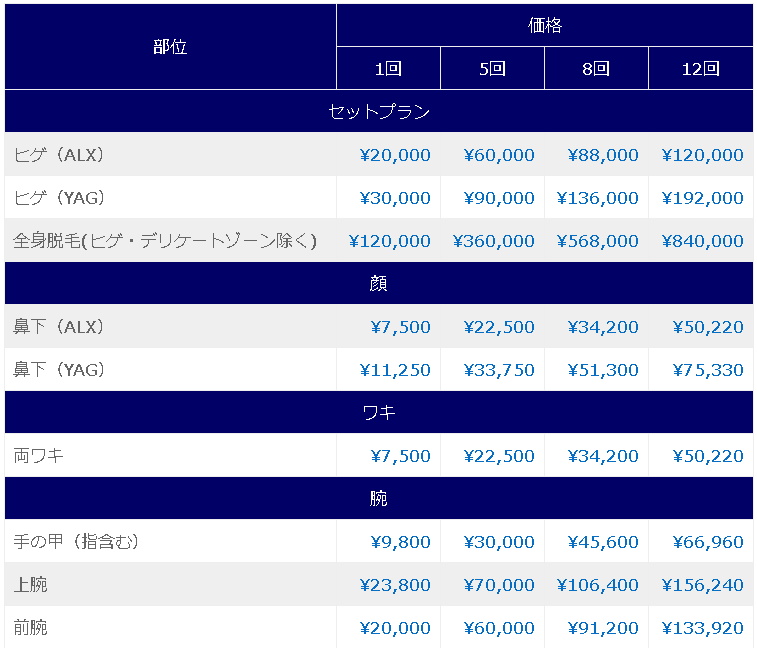Viewport: 757px width, 648px height.
Task: Select the 上腕 12回 price ¥156,240
Action: (x=702, y=585)
